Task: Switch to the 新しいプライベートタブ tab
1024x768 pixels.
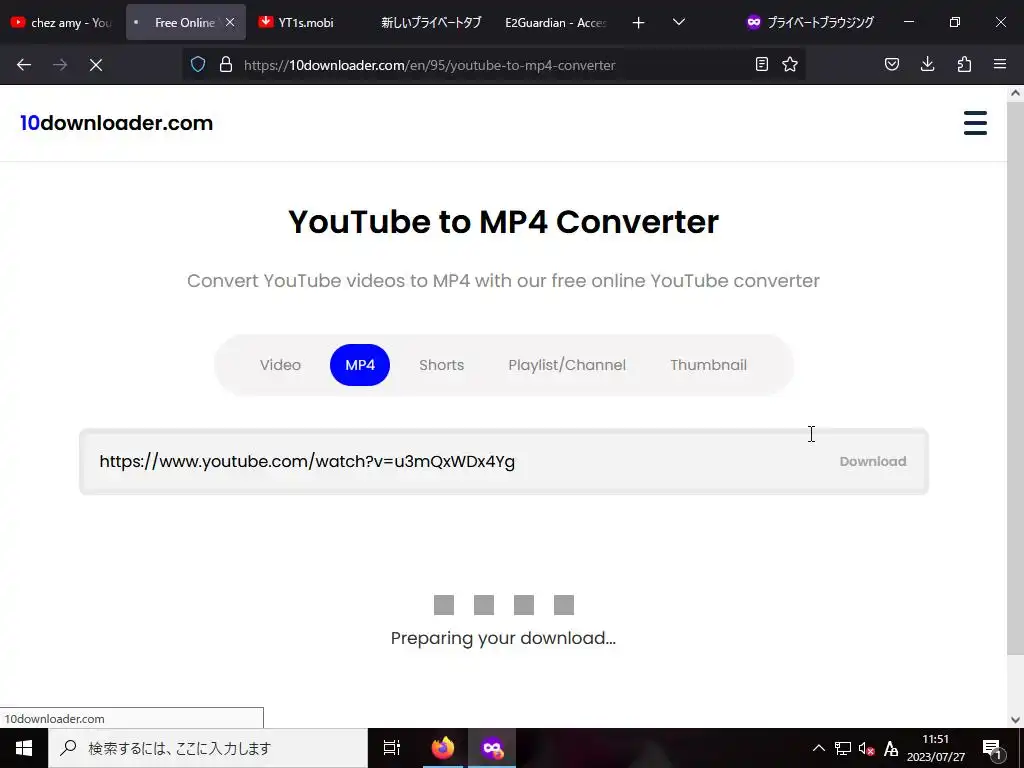Action: tap(431, 22)
